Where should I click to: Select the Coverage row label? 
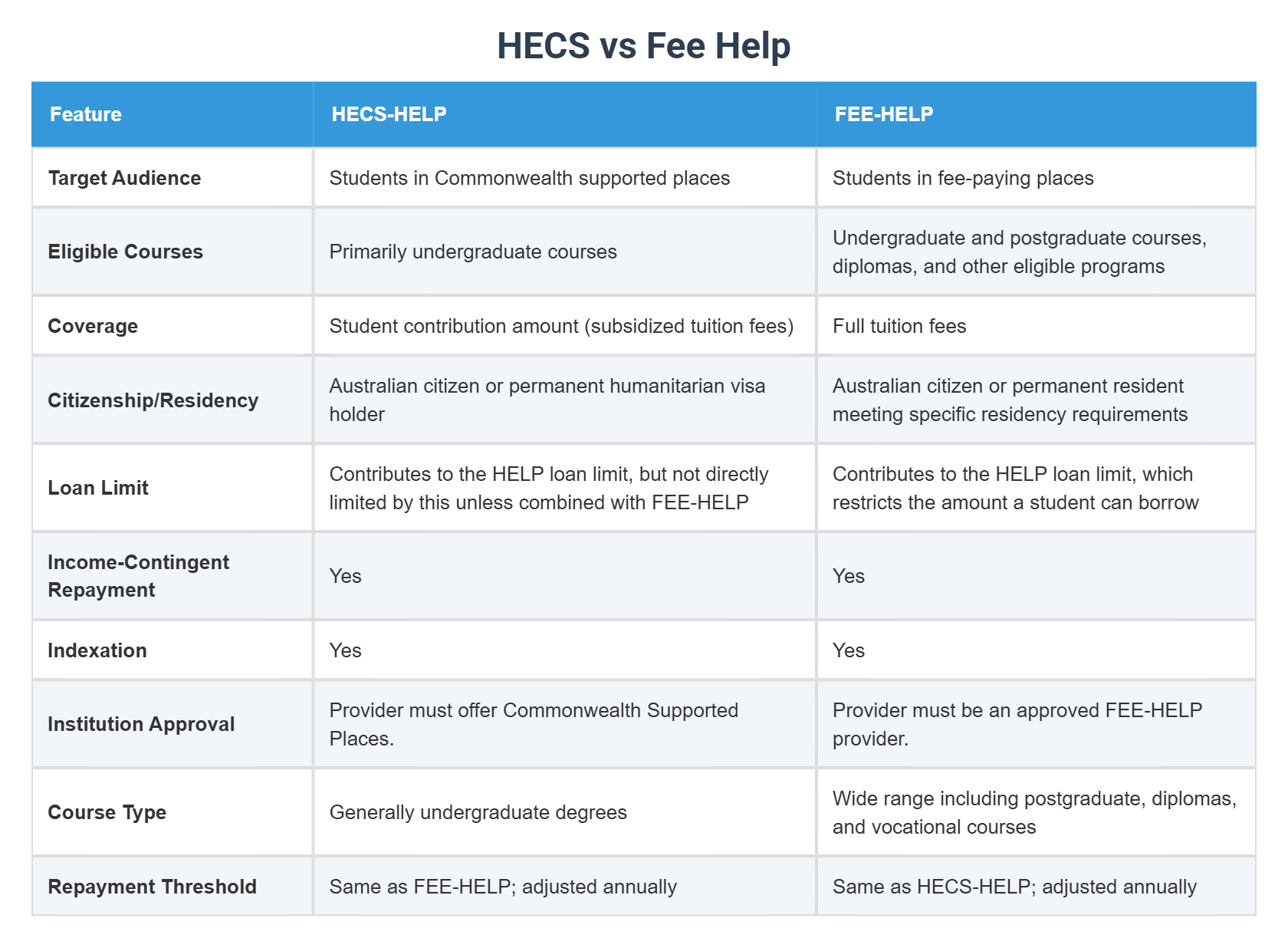[x=93, y=326]
